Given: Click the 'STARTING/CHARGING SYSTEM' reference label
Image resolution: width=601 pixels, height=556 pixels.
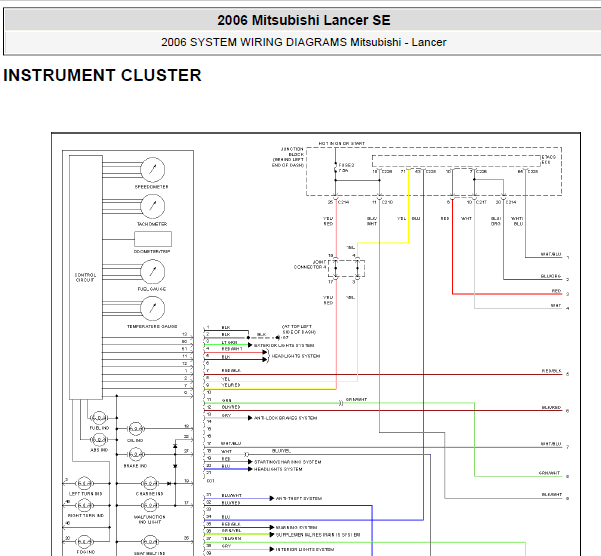Looking at the screenshot, I should point(287,462).
